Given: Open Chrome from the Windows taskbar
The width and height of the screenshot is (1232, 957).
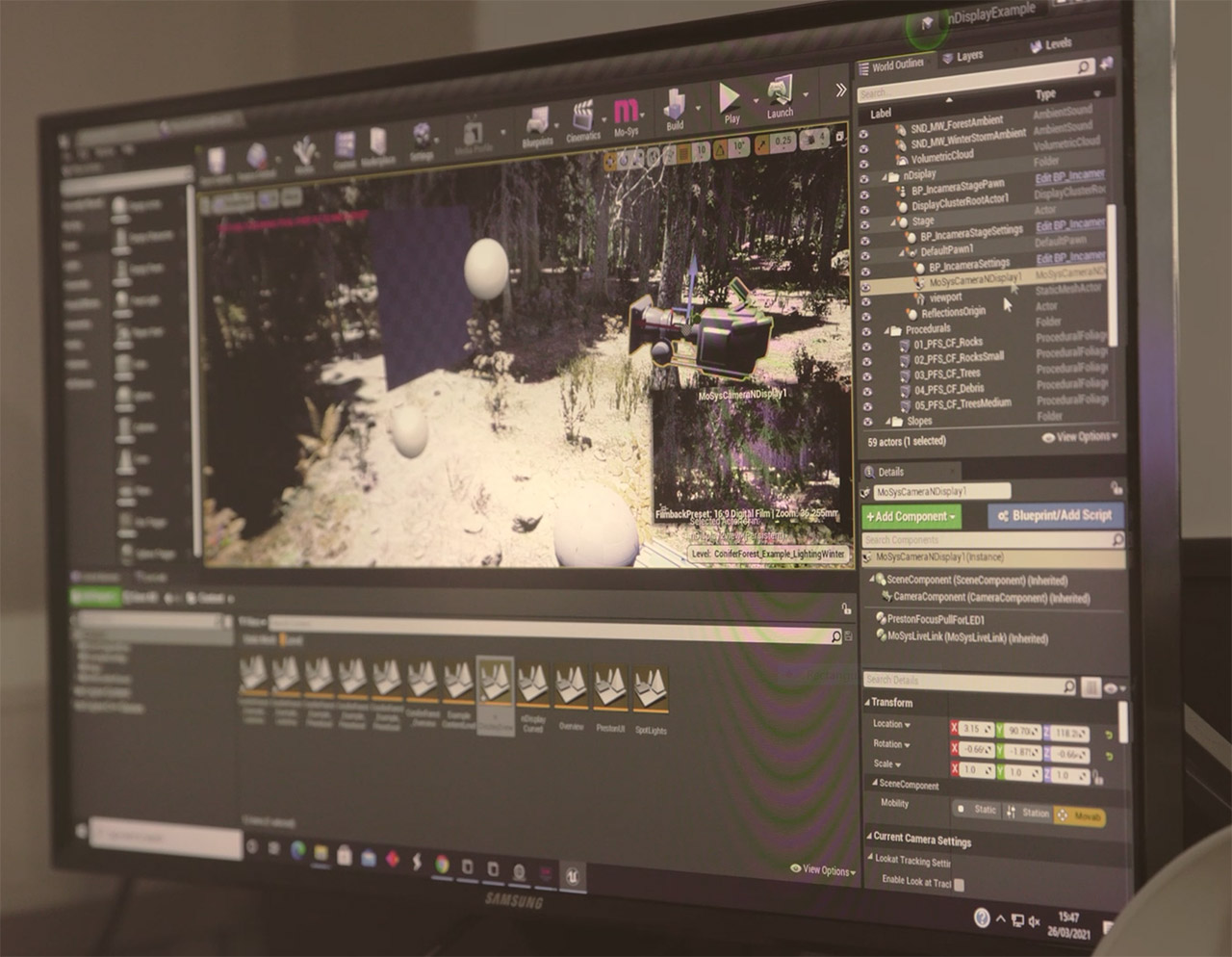Looking at the screenshot, I should 442,863.
